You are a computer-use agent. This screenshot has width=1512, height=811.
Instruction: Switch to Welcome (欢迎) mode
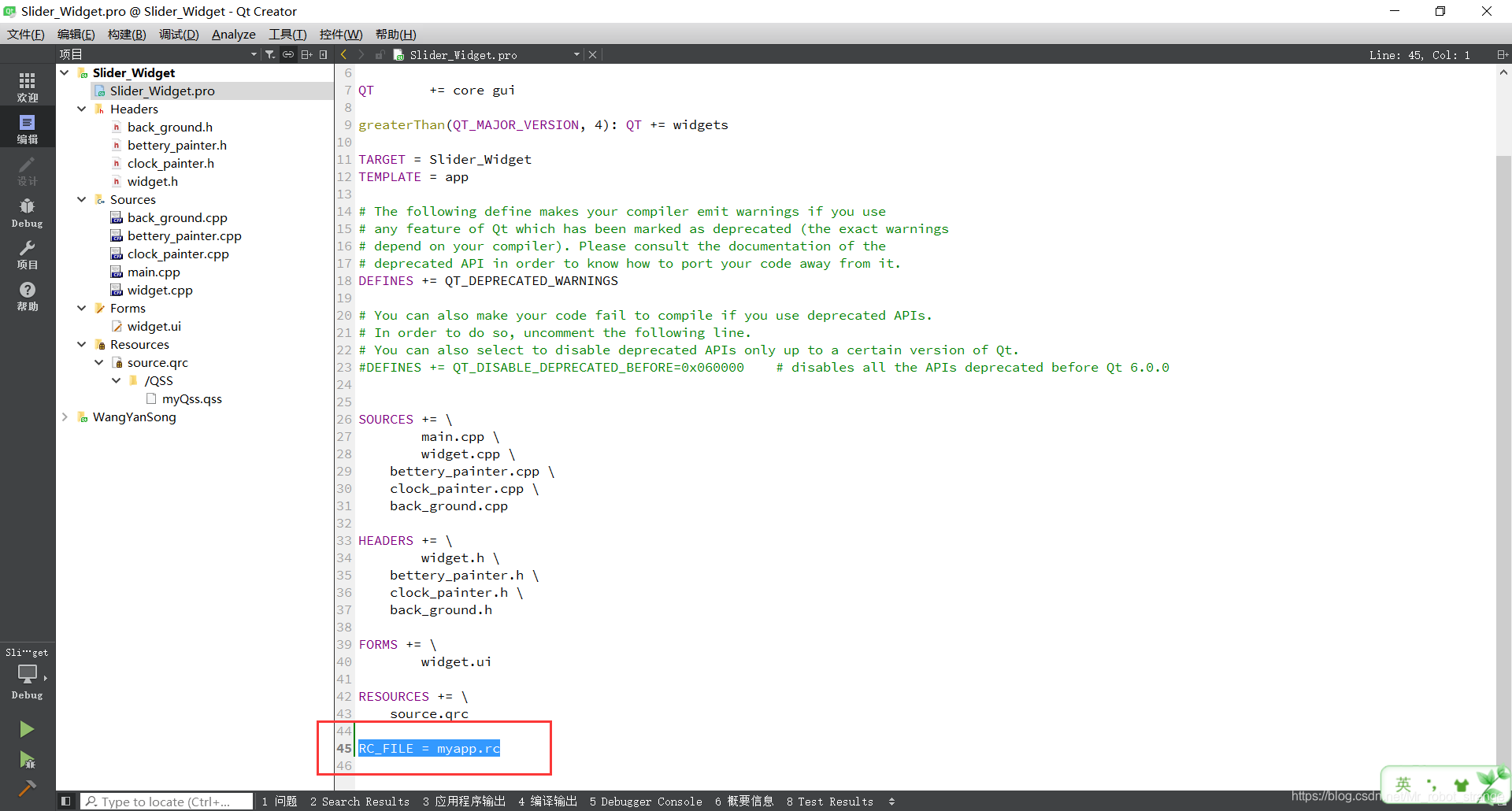(x=28, y=87)
